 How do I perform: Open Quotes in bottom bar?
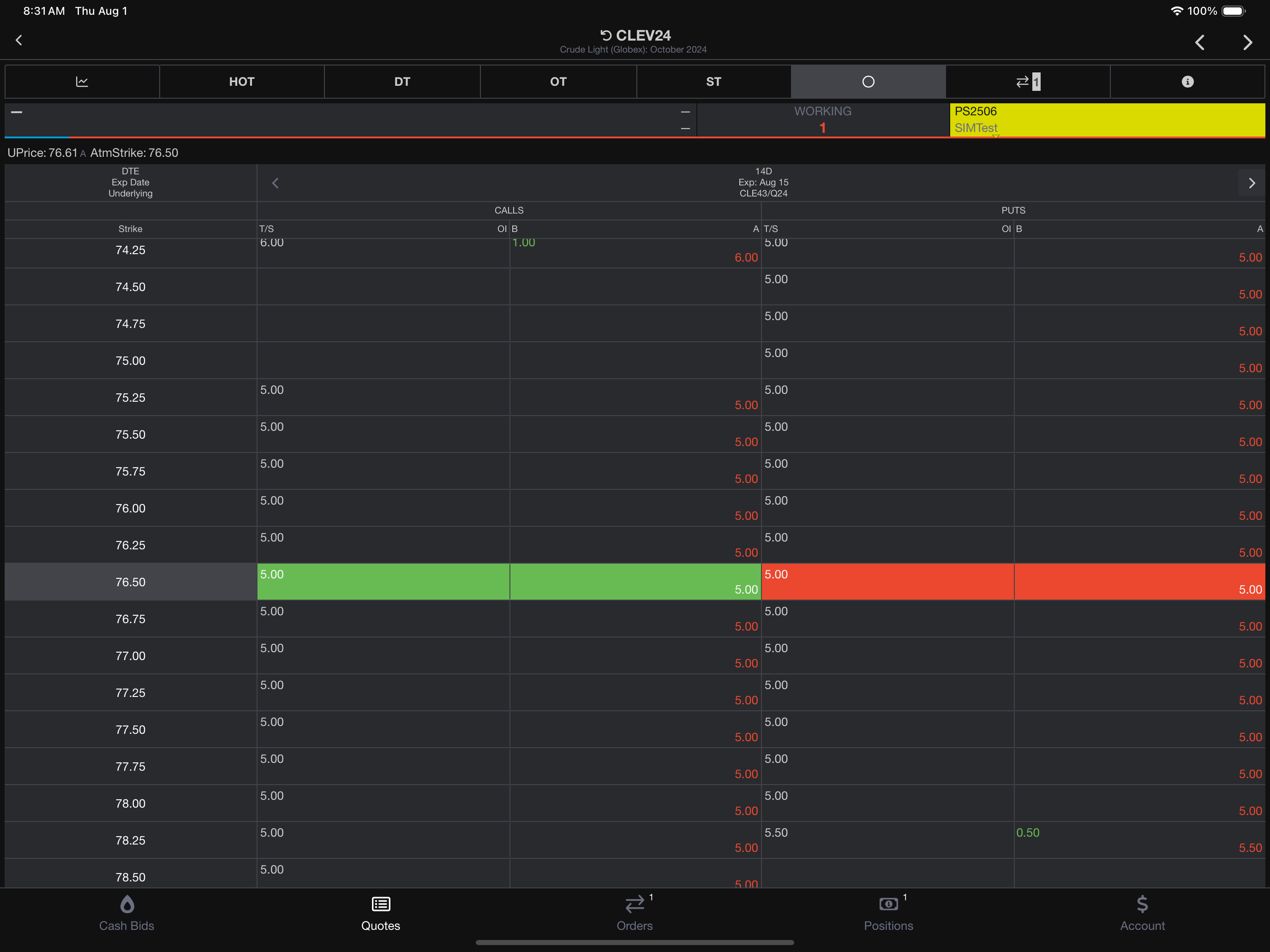(x=381, y=914)
